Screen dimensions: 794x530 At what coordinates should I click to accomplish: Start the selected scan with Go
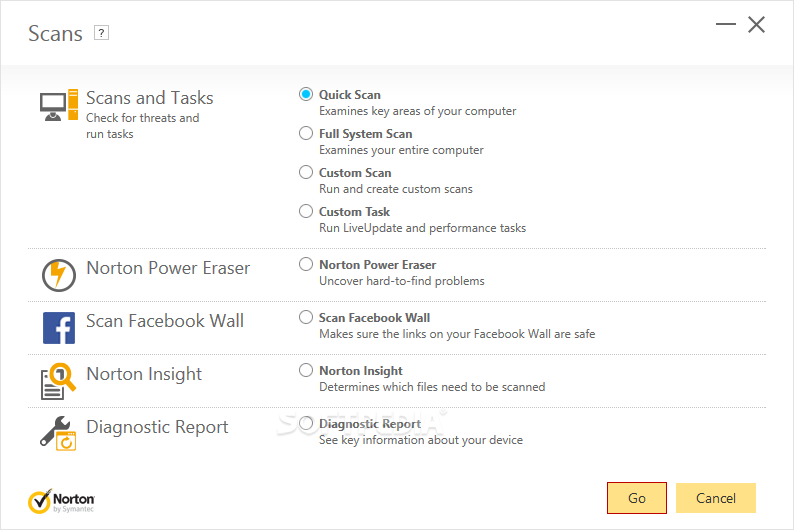(x=637, y=498)
